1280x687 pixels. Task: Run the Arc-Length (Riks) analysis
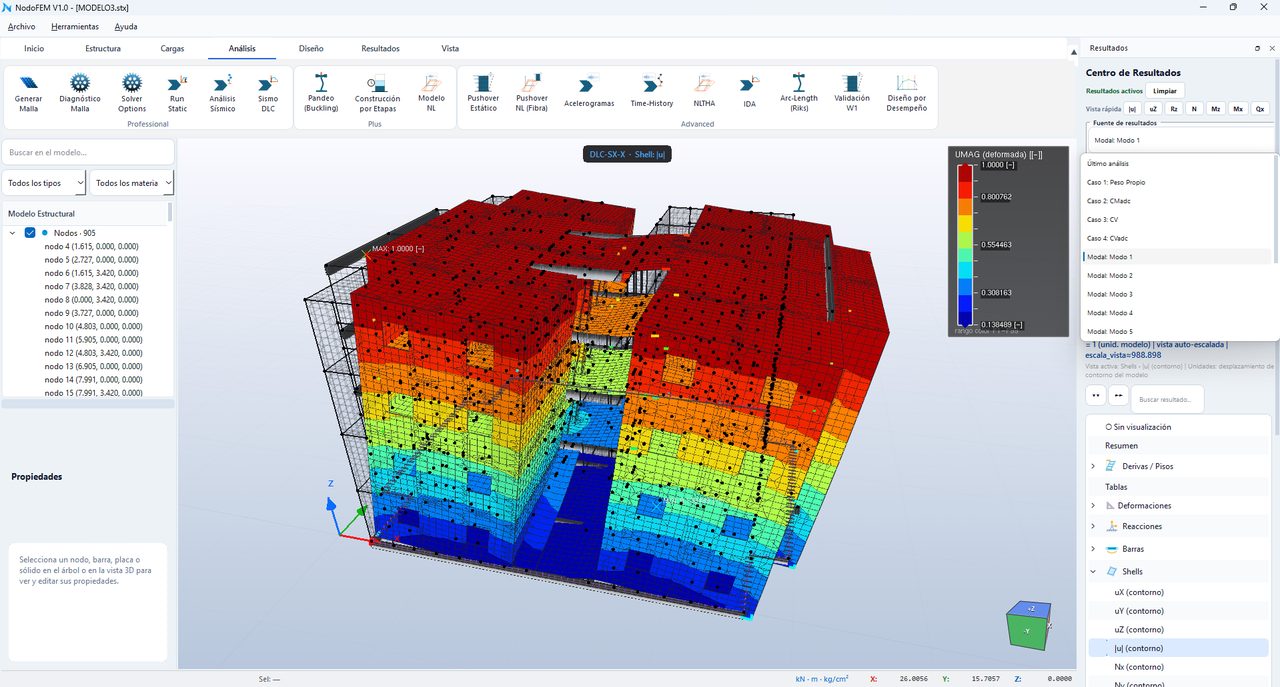click(x=799, y=93)
